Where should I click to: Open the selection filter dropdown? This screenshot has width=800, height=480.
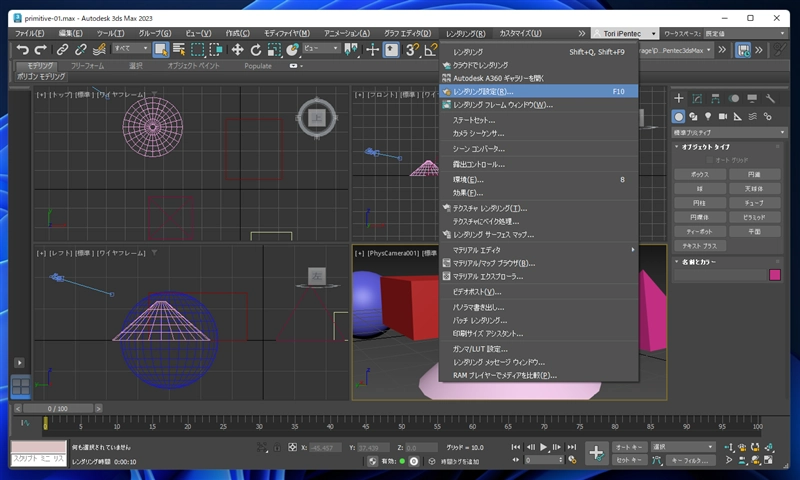pos(131,48)
